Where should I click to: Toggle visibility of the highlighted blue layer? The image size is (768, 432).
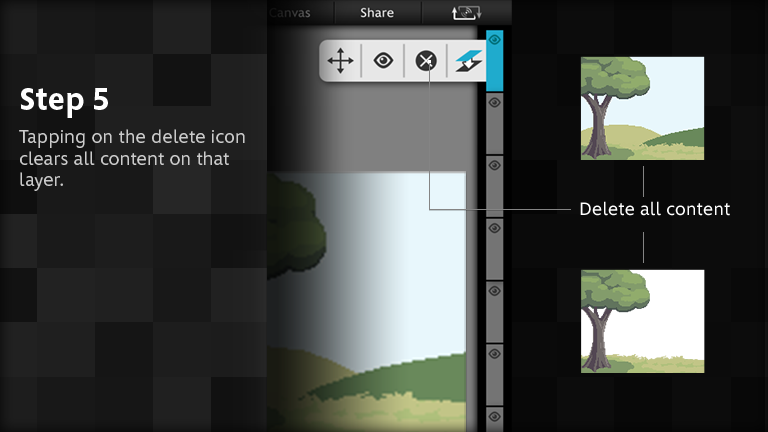point(495,40)
